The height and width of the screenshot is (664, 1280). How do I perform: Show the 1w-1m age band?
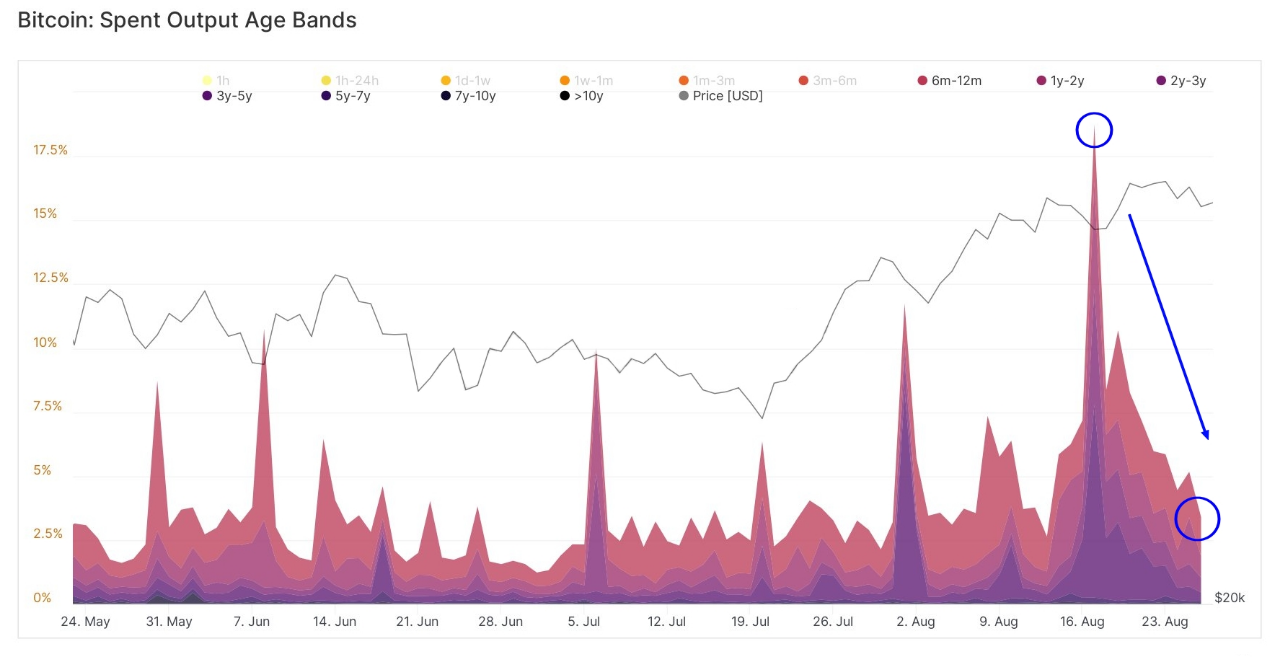coord(586,80)
